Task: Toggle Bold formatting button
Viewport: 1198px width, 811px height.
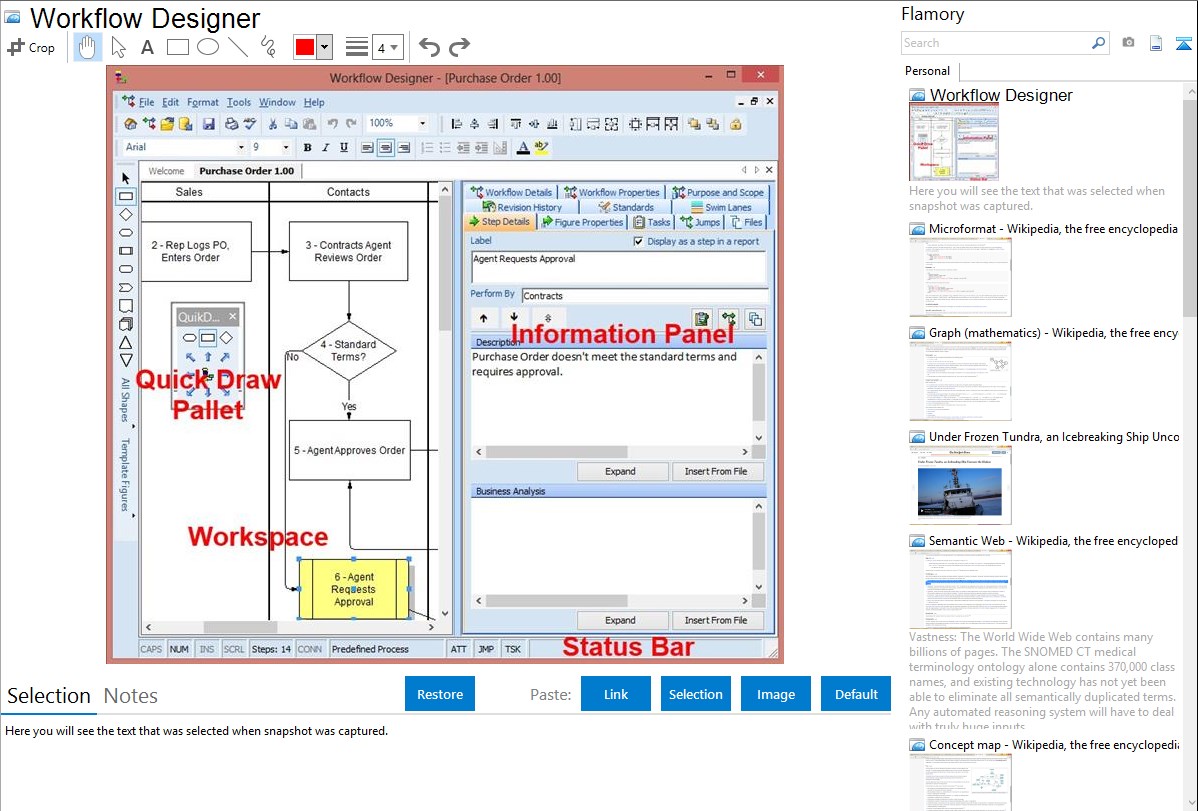Action: pos(307,148)
